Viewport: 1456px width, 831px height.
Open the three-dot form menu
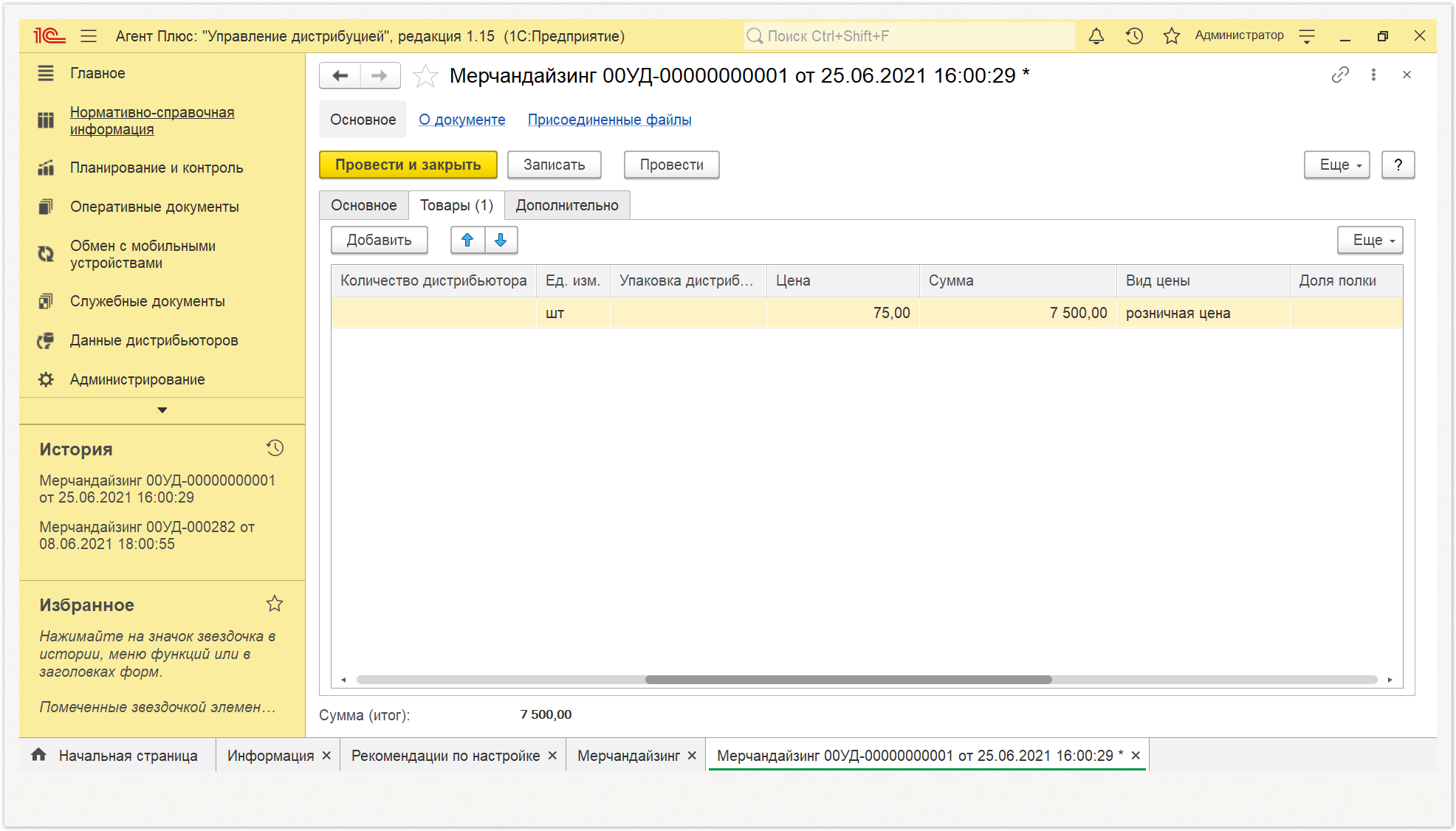click(1373, 75)
